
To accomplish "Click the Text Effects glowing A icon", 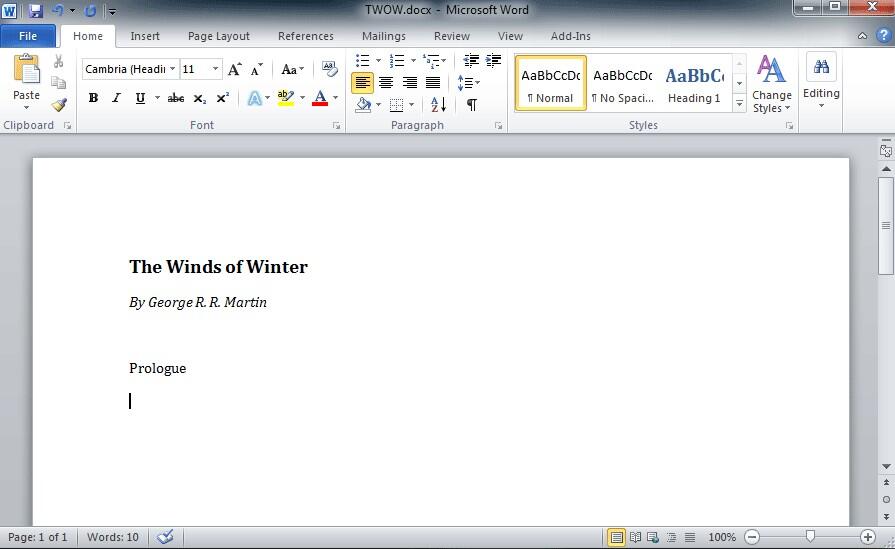I will tap(255, 98).
